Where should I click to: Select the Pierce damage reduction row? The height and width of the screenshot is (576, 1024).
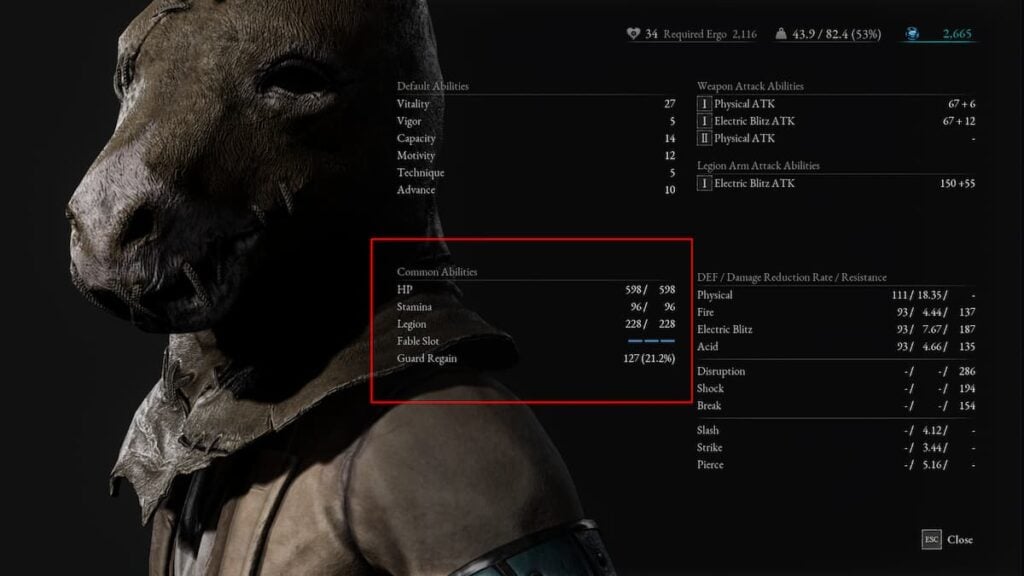click(x=836, y=464)
